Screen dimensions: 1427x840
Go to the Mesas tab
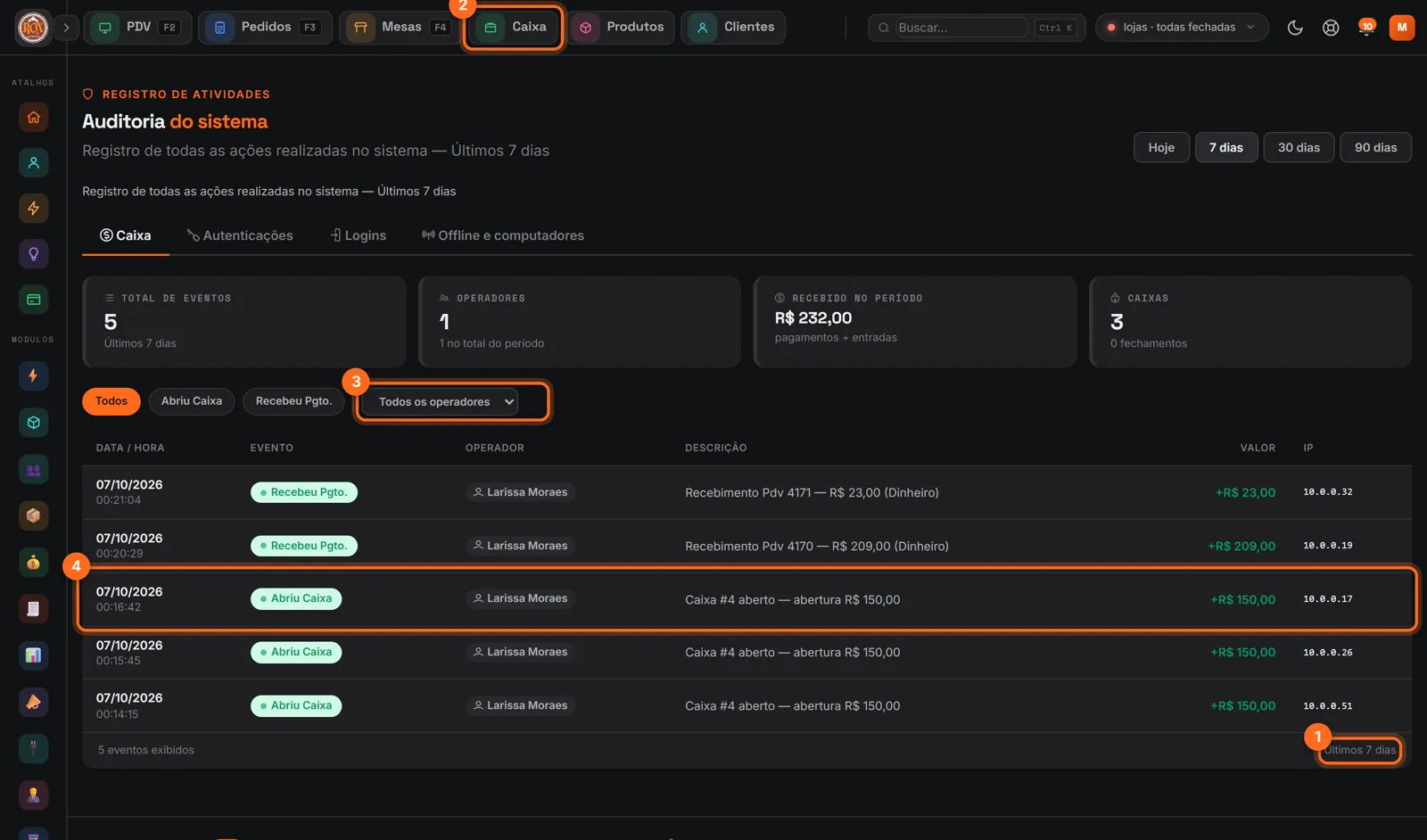(400, 28)
